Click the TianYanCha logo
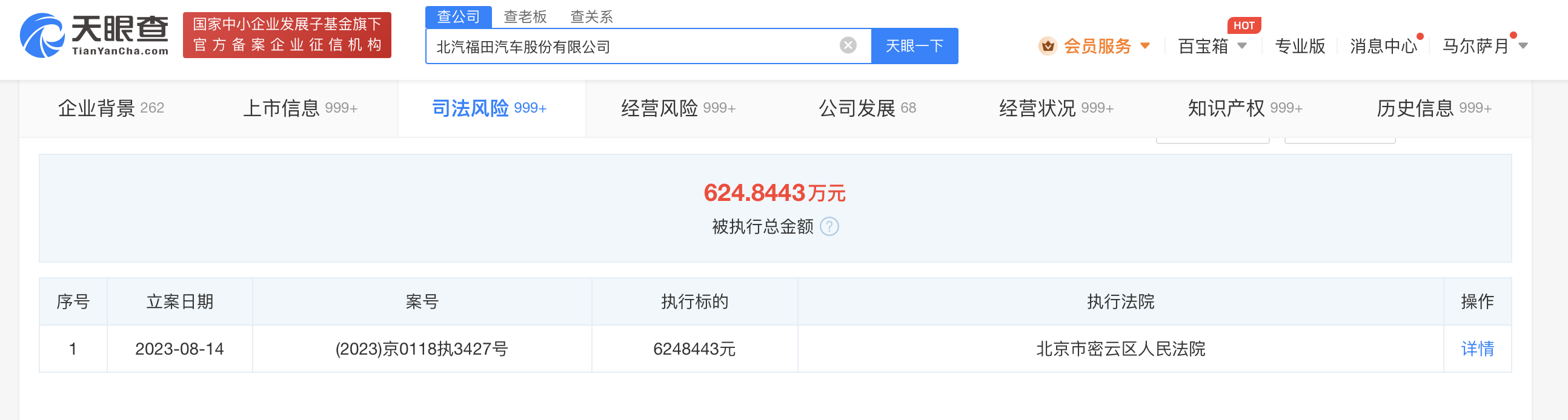This screenshot has width=1568, height=420. pos(95,35)
